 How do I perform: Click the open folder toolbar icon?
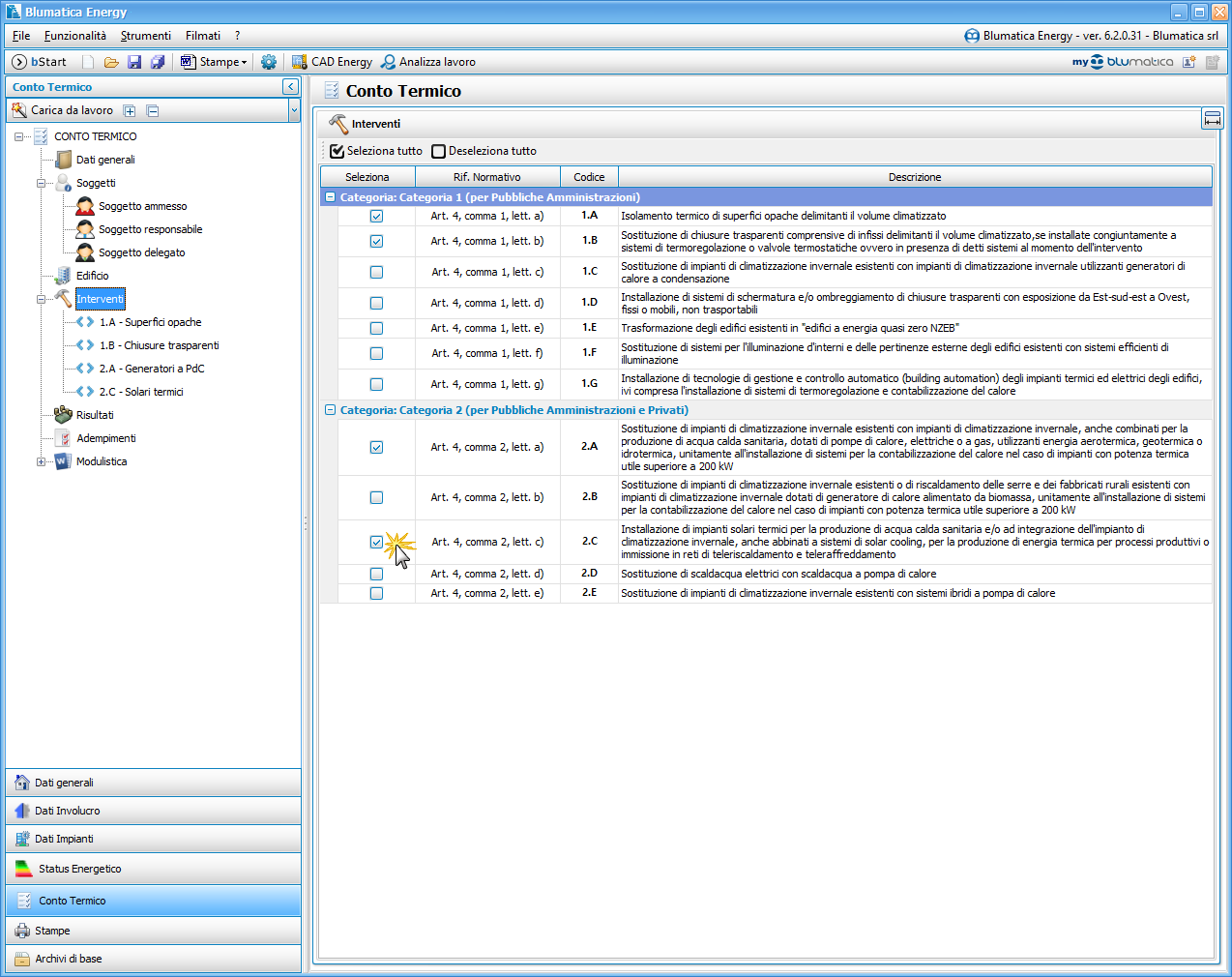[x=111, y=62]
